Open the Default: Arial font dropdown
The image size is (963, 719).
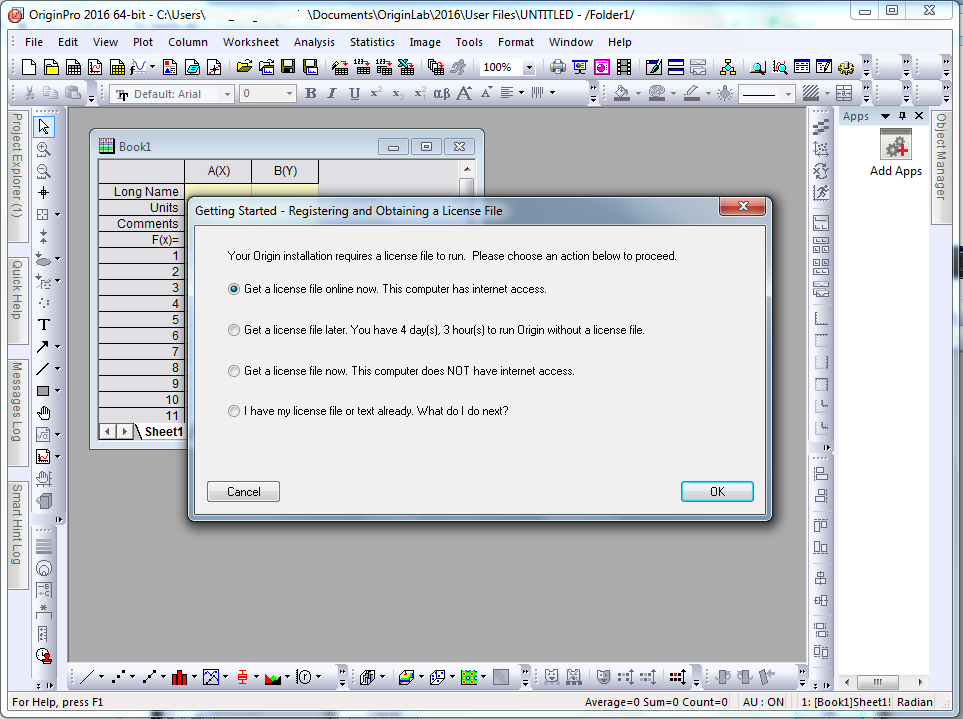coord(227,94)
